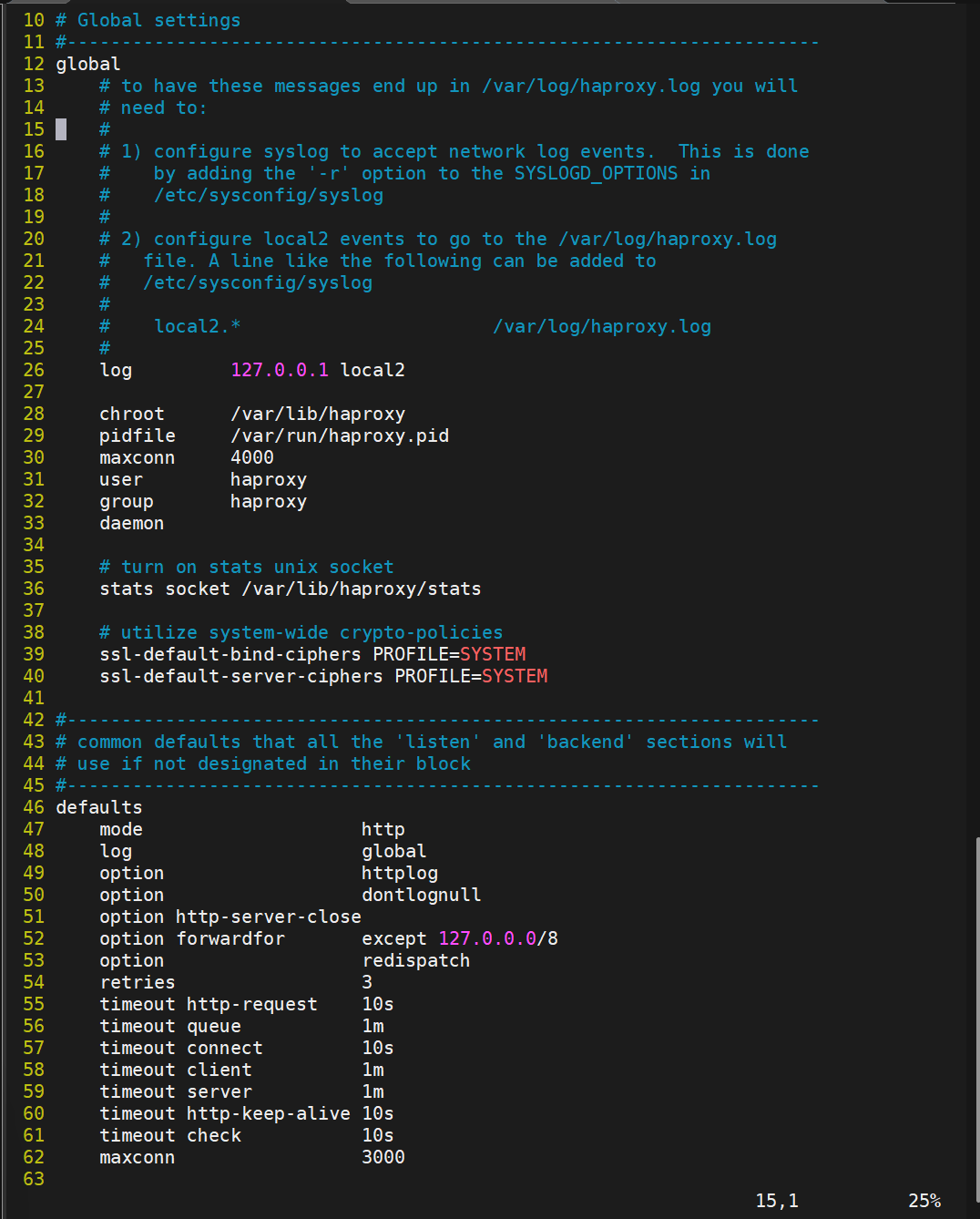Click 'timeout http-keep-alive' directive
Viewport: 980px width, 1219px height.
[225, 1113]
